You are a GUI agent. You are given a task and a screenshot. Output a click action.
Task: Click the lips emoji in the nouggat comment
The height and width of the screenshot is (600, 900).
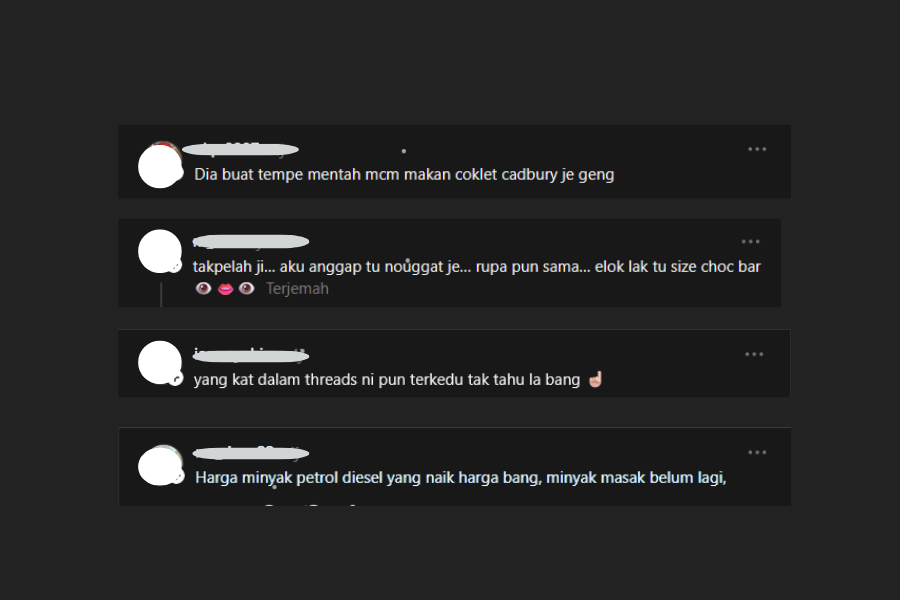226,289
